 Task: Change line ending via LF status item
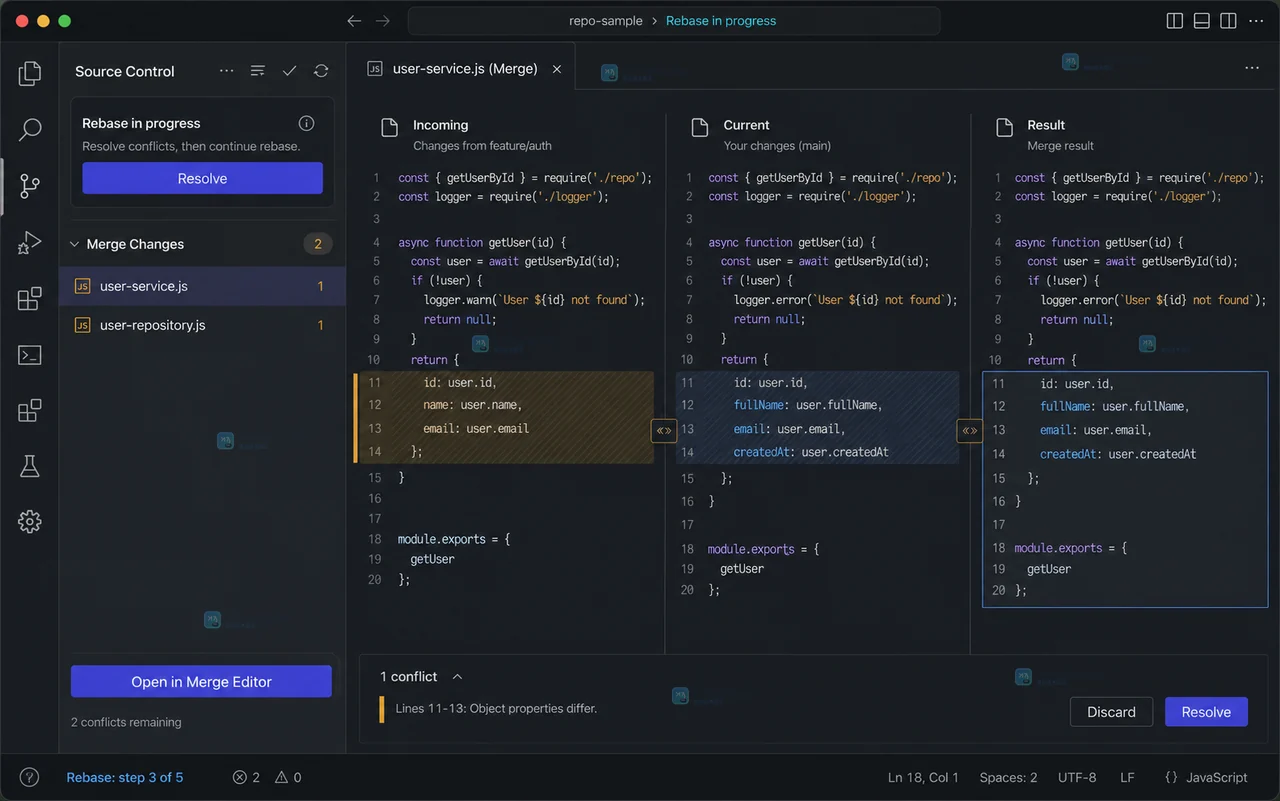[x=1127, y=777]
